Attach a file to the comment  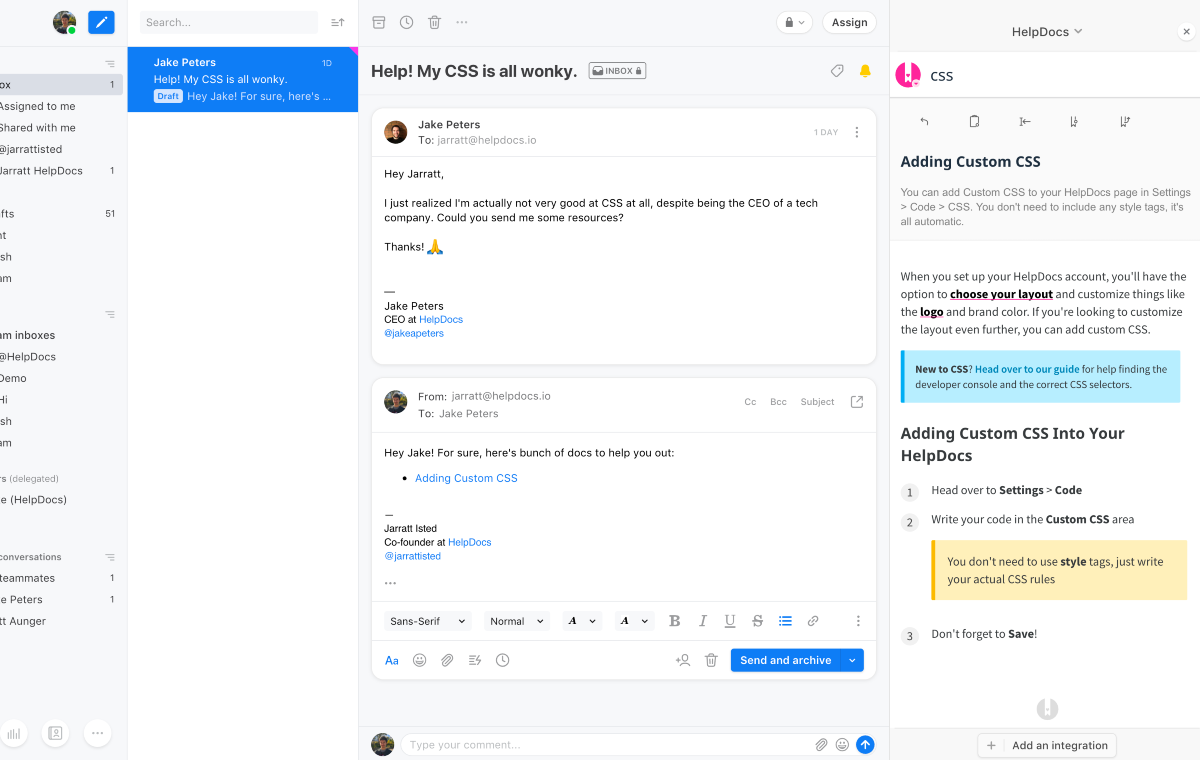pos(821,744)
